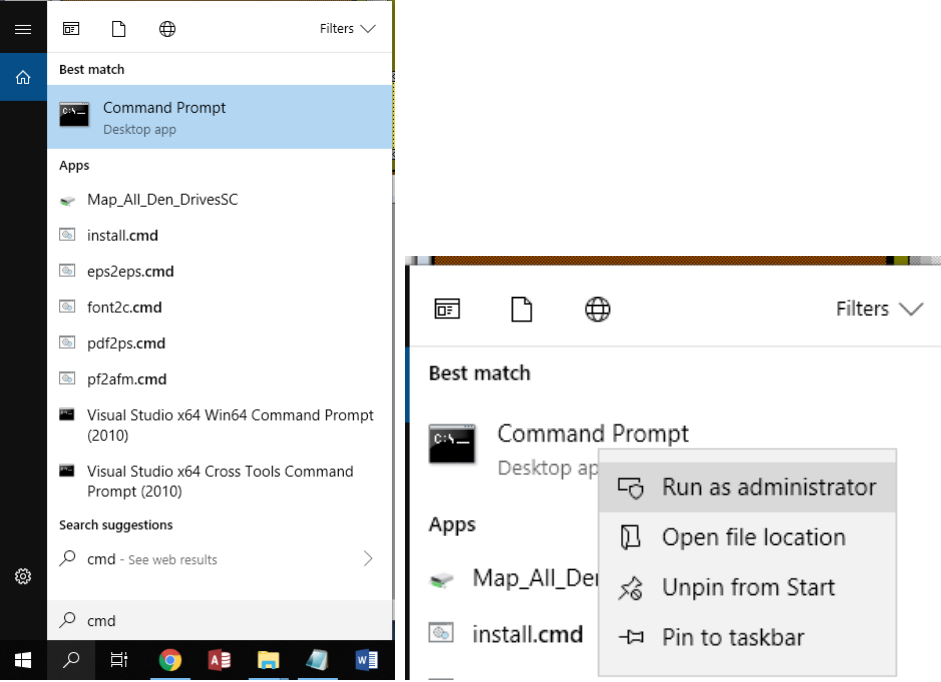Open the hamburger menu in the Start sidebar
Viewport: 941px width, 682px height.
(x=23, y=29)
